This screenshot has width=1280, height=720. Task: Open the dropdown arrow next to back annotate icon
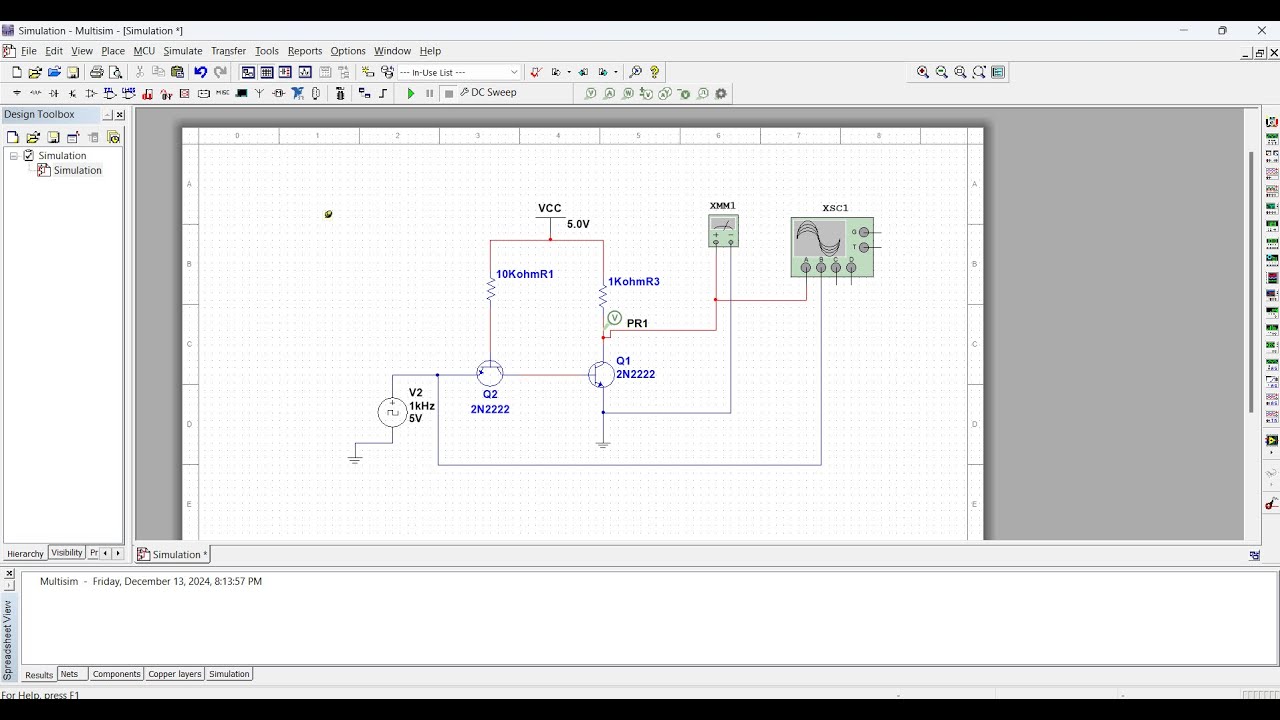(x=569, y=72)
